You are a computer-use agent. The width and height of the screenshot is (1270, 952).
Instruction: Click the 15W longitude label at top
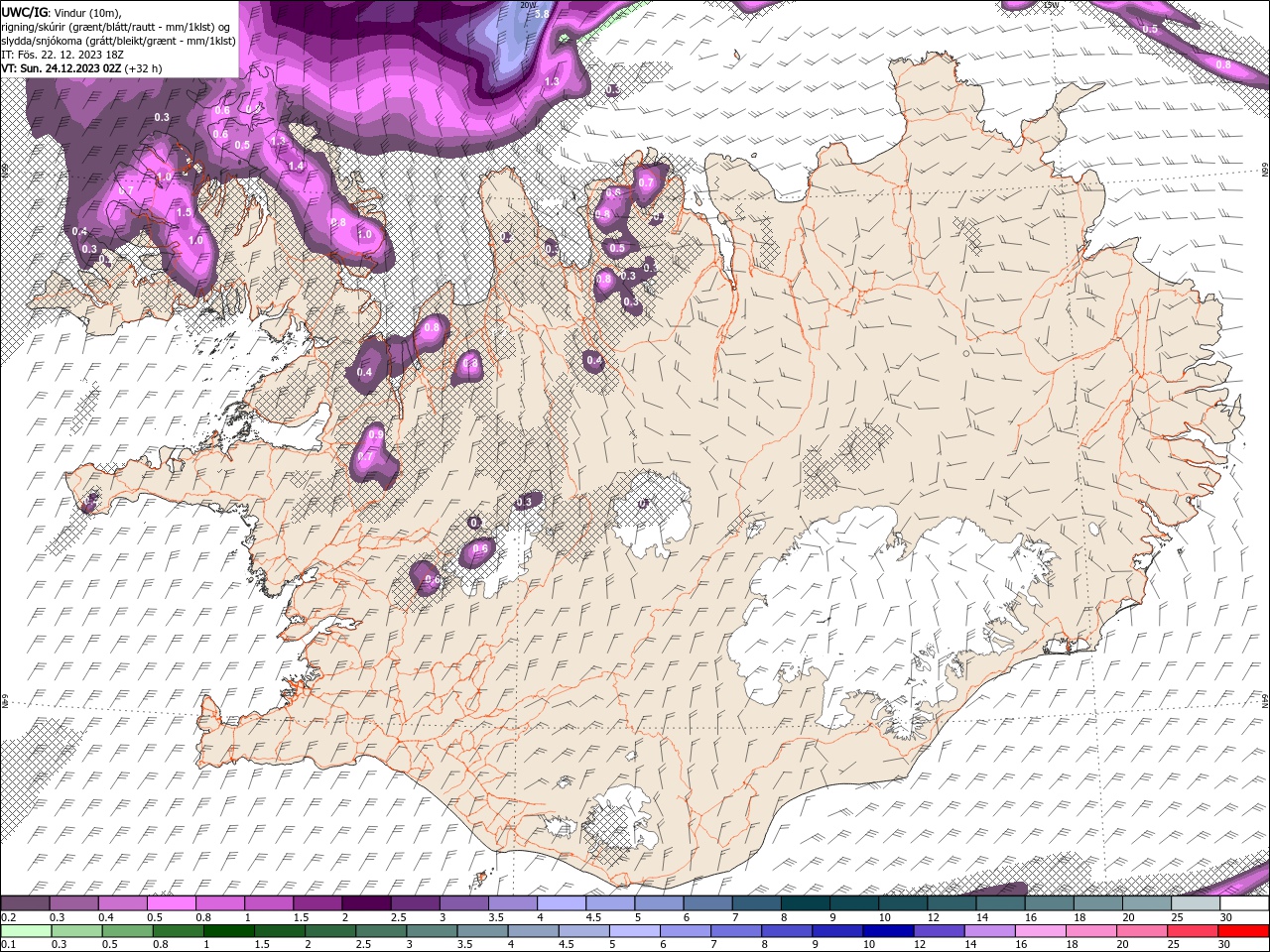(x=1052, y=5)
